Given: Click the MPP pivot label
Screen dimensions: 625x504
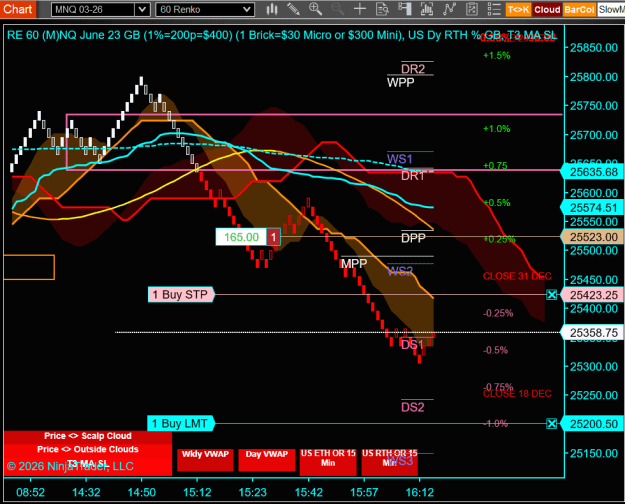Looking at the screenshot, I should [354, 264].
